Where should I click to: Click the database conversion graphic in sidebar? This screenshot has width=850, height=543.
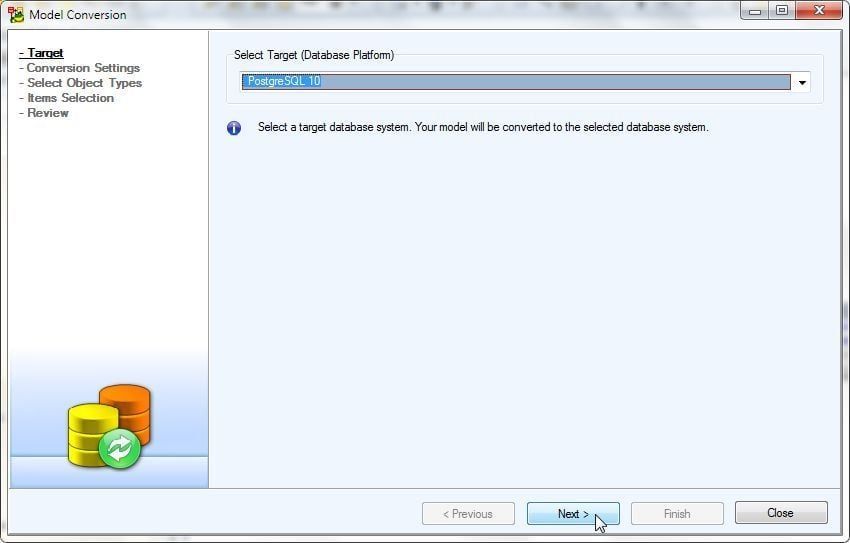(110, 426)
